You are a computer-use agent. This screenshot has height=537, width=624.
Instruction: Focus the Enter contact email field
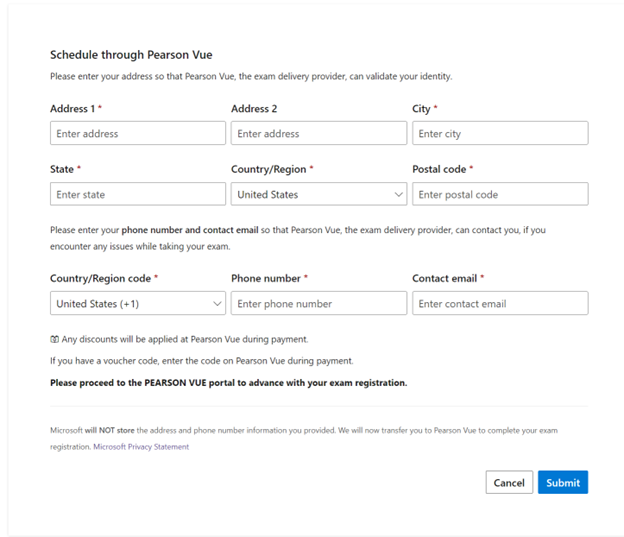pos(499,303)
